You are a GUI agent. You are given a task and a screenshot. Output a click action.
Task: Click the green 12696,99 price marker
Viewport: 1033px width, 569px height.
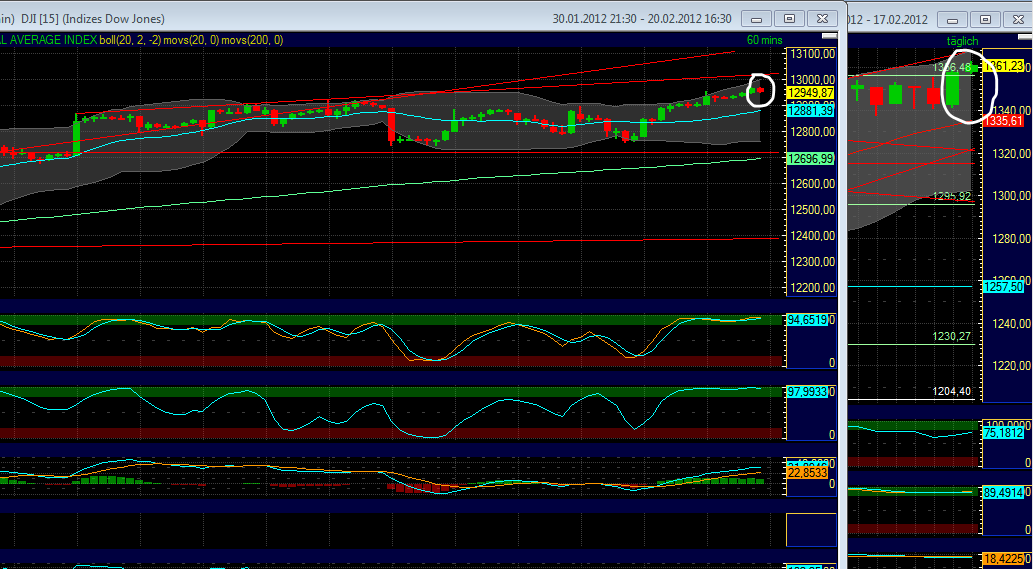tap(810, 158)
